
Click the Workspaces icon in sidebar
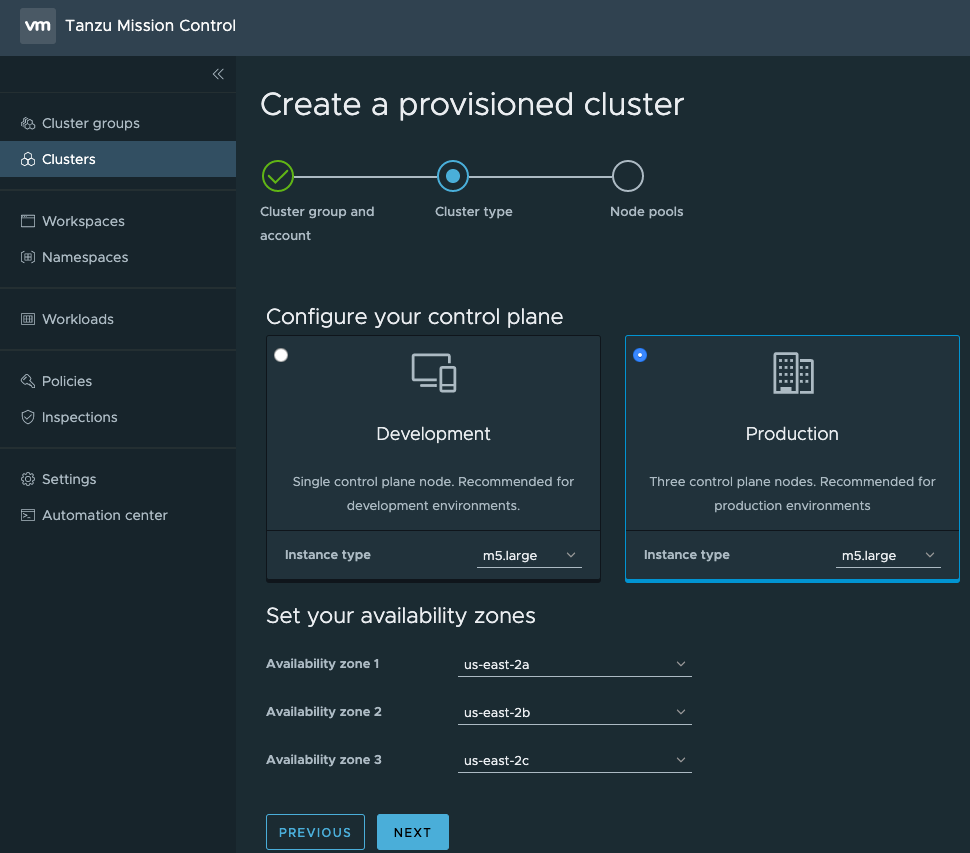coord(28,221)
